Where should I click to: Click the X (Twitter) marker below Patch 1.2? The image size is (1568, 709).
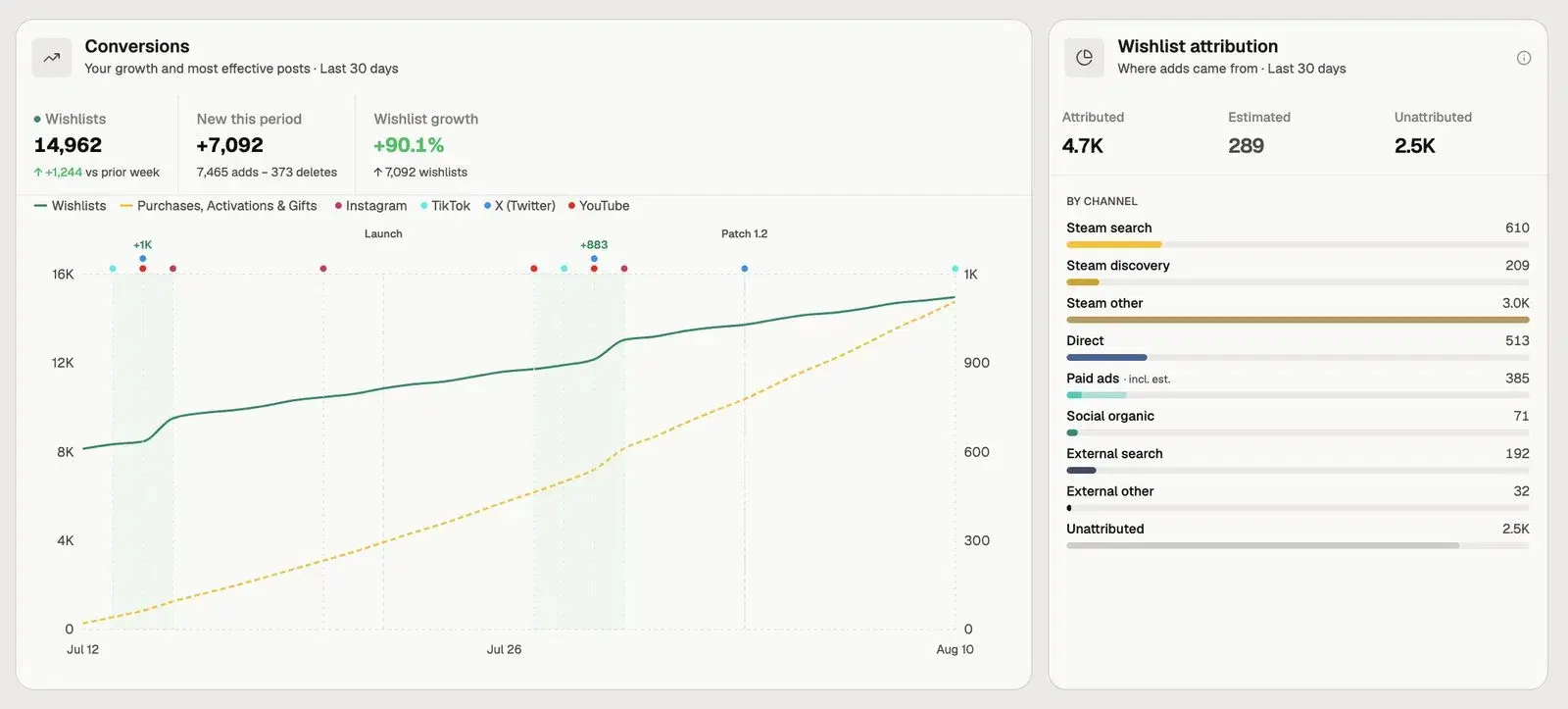point(745,269)
